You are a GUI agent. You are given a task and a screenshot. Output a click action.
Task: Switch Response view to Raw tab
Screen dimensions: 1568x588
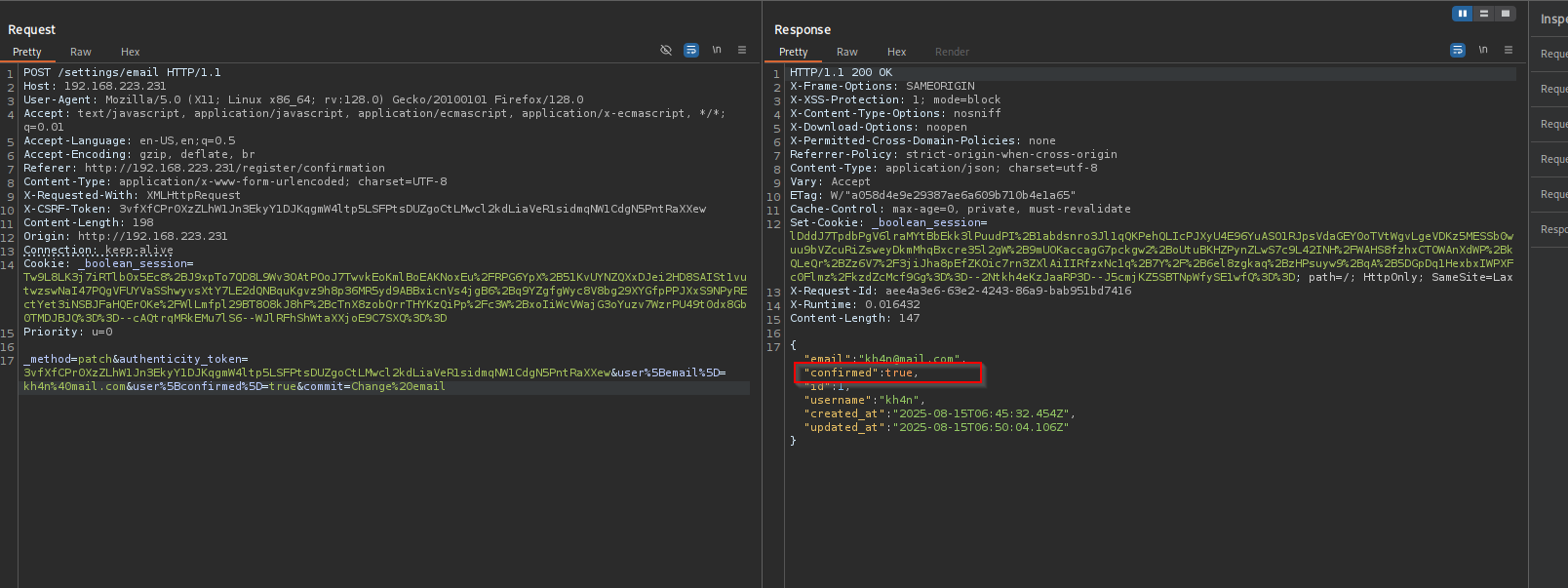(x=847, y=52)
